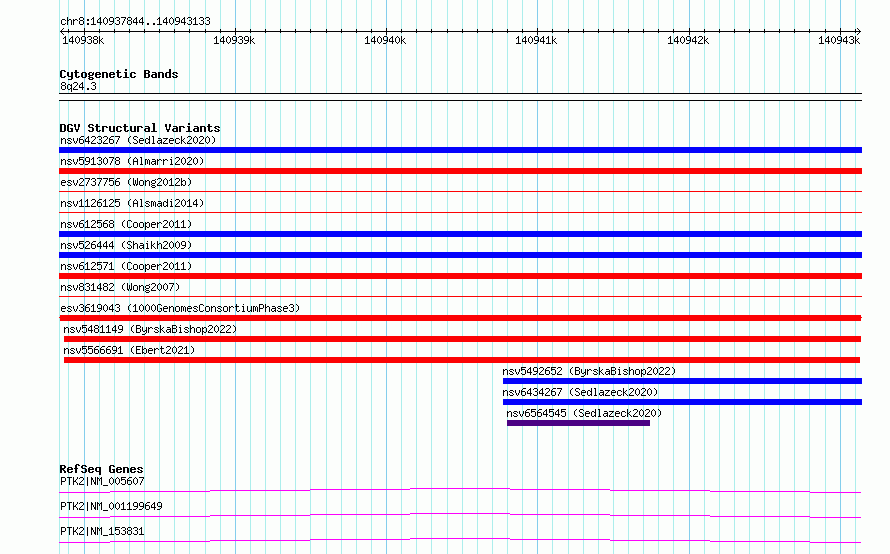Select the thin nsv1126125 (Alsmadi2014) line
Viewport: 890px width, 554px height.
coord(460,213)
